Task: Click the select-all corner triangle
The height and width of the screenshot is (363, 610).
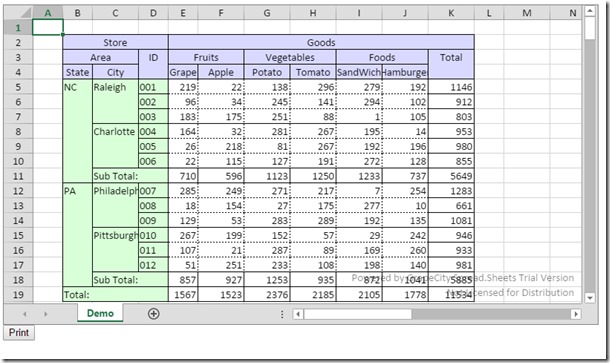Action: (18, 13)
